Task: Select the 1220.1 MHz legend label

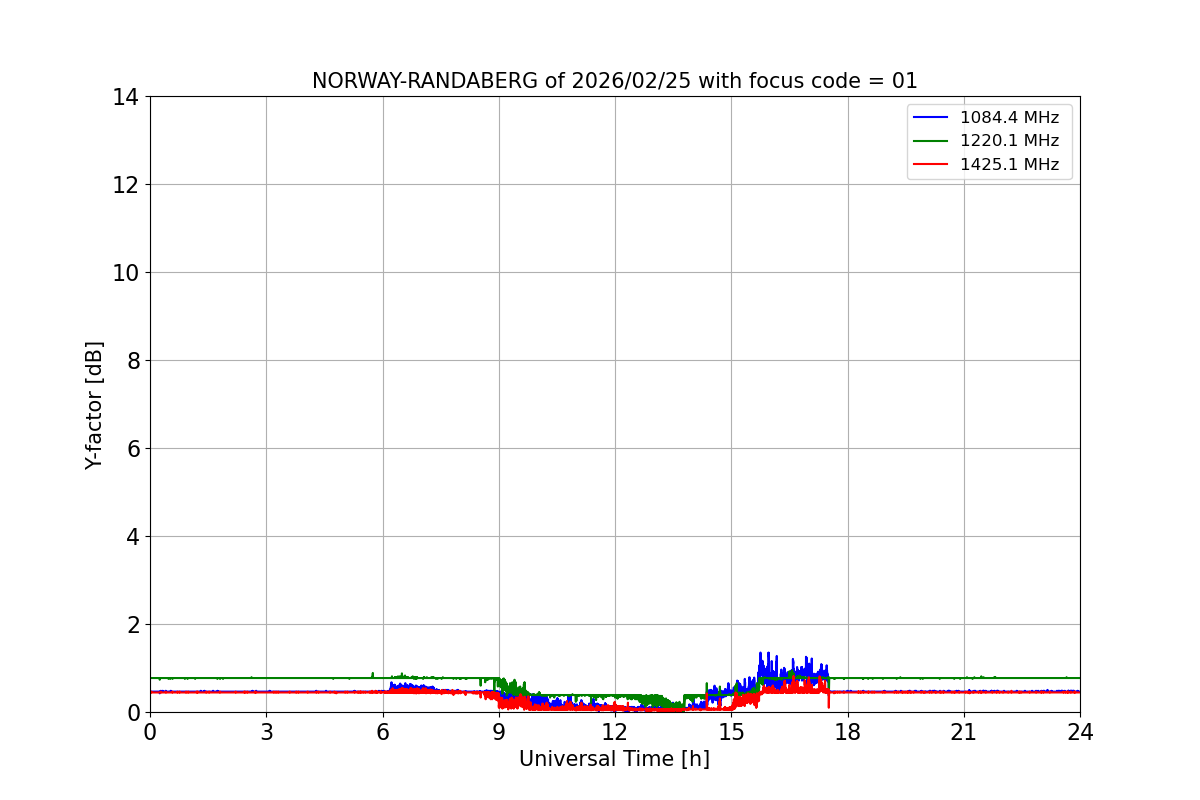Action: coord(1009,141)
